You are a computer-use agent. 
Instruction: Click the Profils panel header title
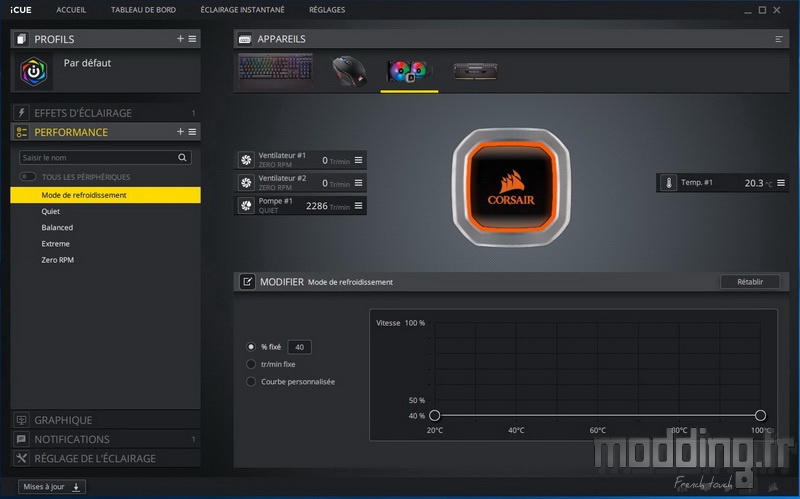pyautogui.click(x=54, y=39)
